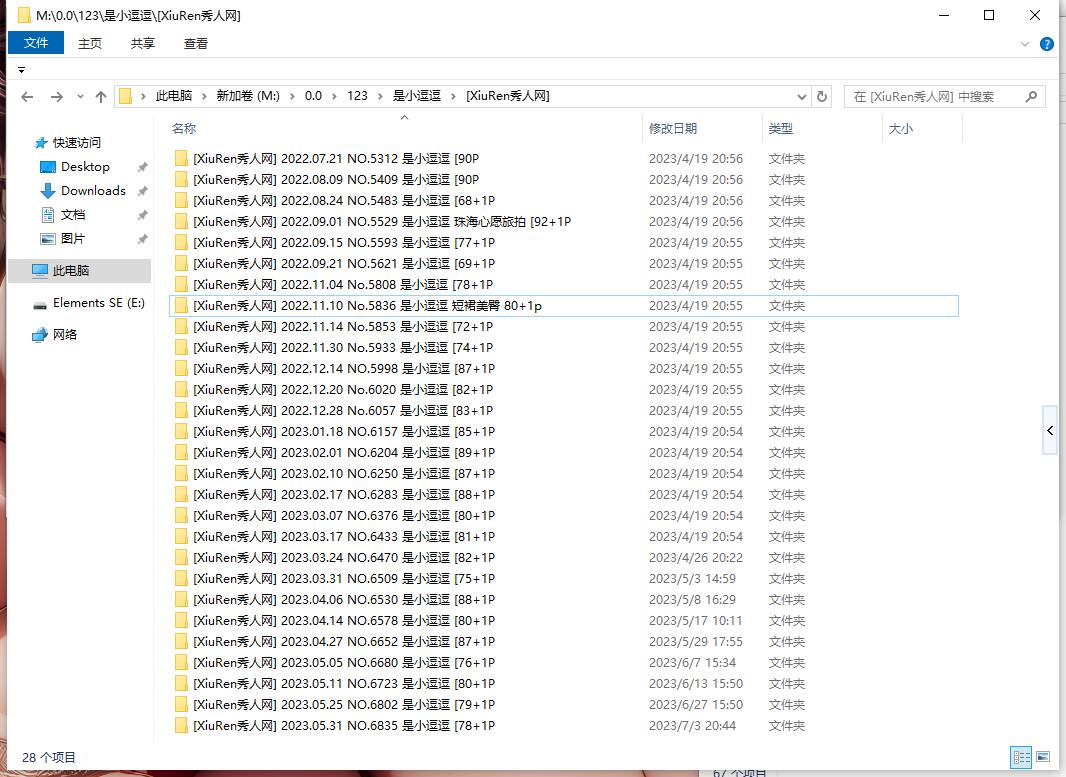Refresh the current folder view

click(x=822, y=97)
